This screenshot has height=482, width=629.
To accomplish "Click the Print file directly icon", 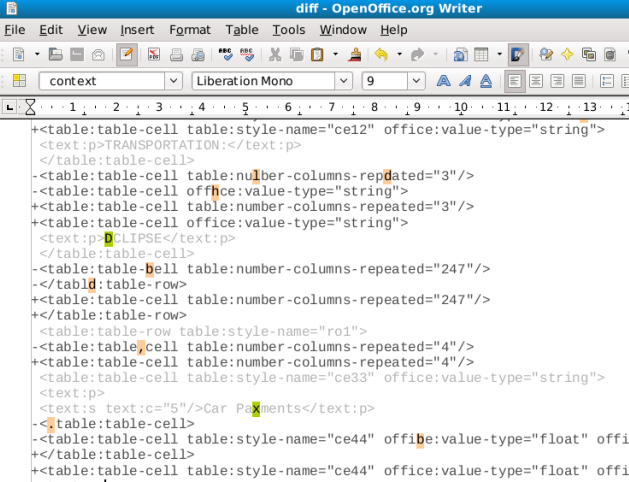I will click(177, 54).
